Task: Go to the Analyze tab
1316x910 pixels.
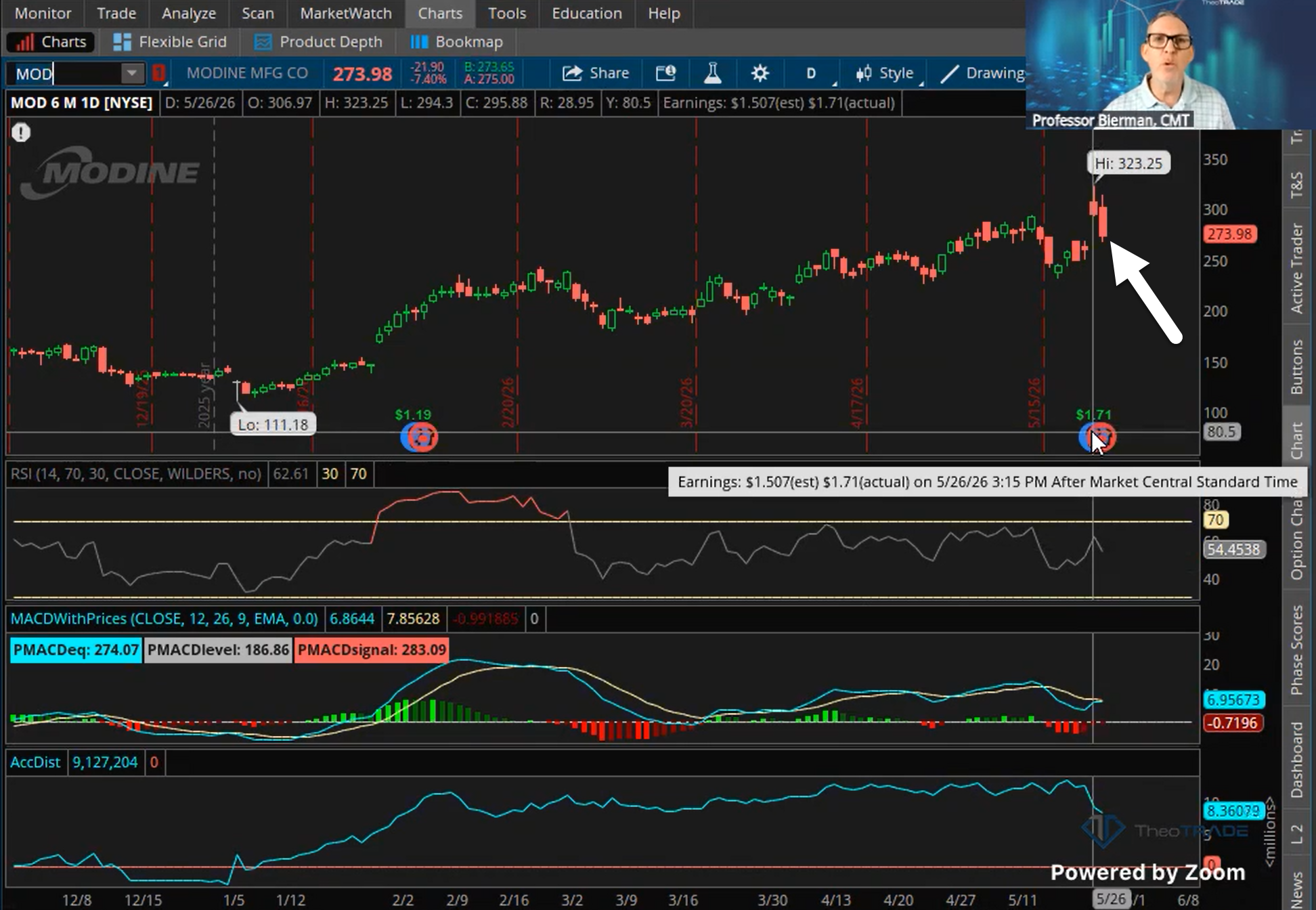Action: [x=189, y=14]
